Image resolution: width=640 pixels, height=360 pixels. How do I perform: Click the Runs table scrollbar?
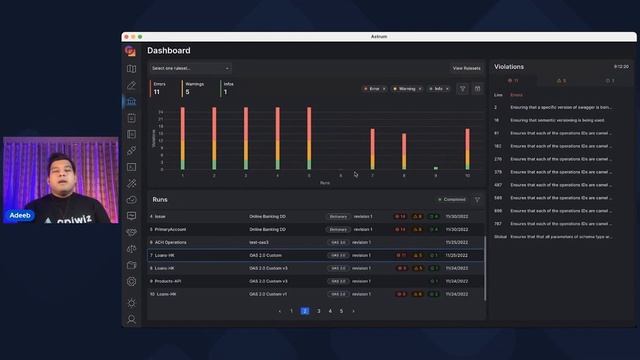[x=485, y=268]
